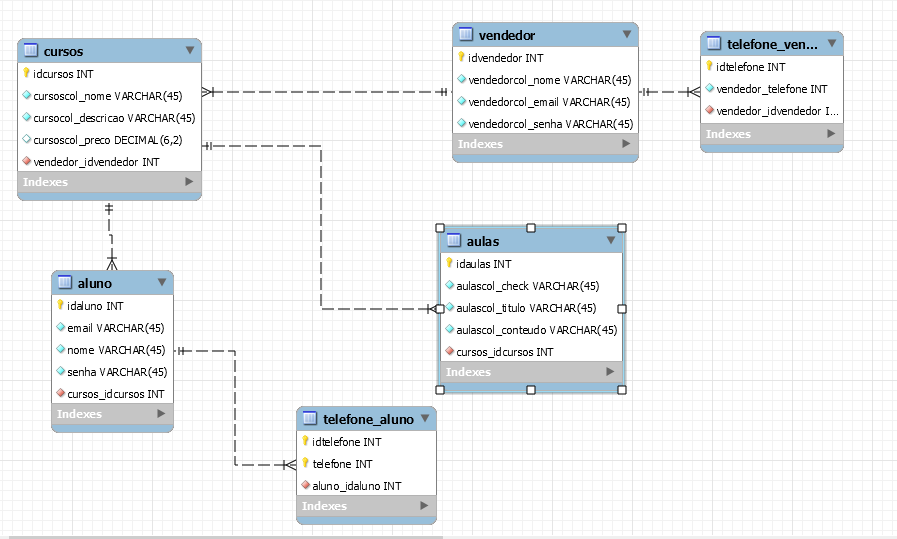The height and width of the screenshot is (539, 897).
Task: Collapse the cursos table with header arrow
Action: pos(189,50)
